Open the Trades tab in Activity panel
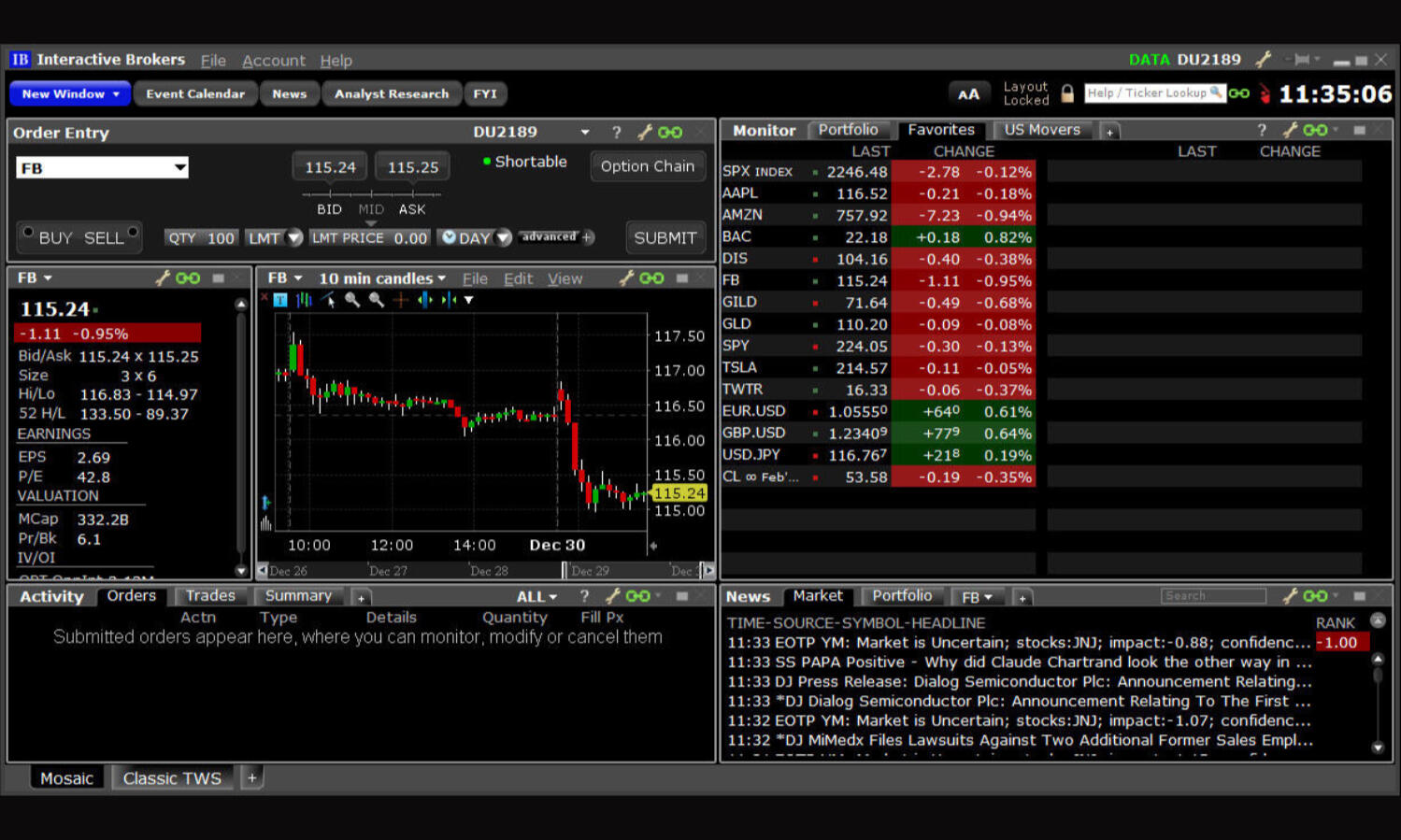 point(210,596)
